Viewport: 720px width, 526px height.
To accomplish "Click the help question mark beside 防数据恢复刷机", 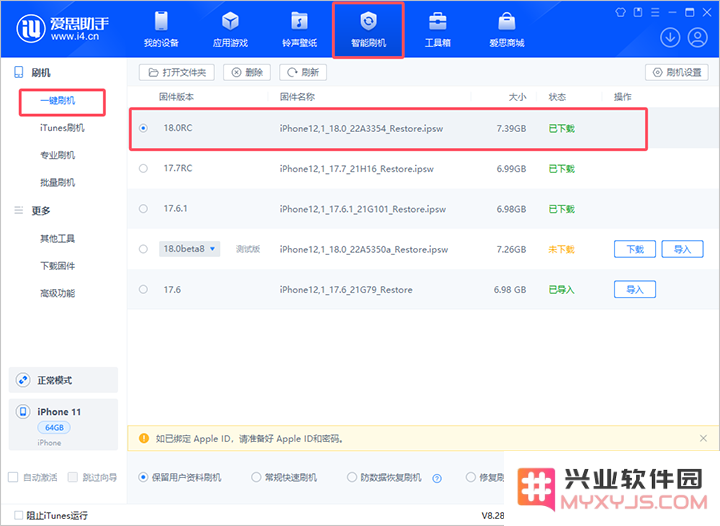I will click(x=437, y=478).
